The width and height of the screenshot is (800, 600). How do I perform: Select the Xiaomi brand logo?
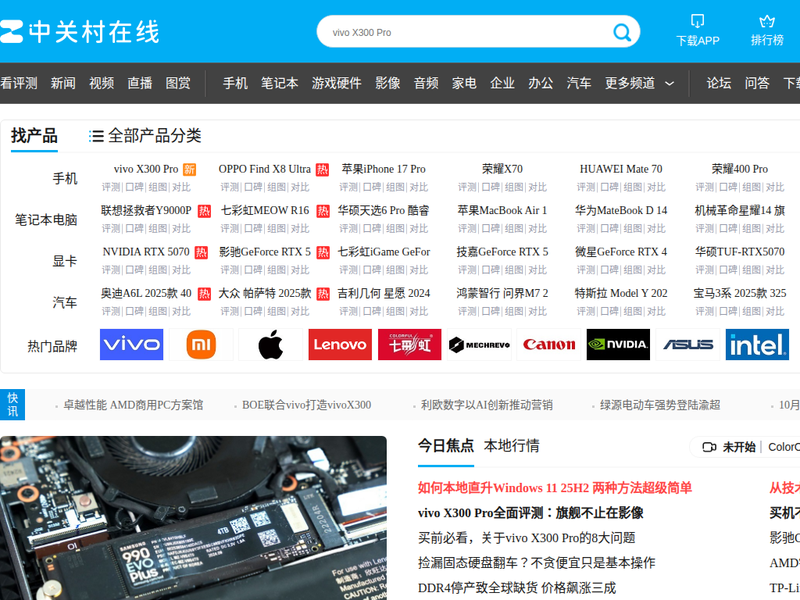(201, 345)
